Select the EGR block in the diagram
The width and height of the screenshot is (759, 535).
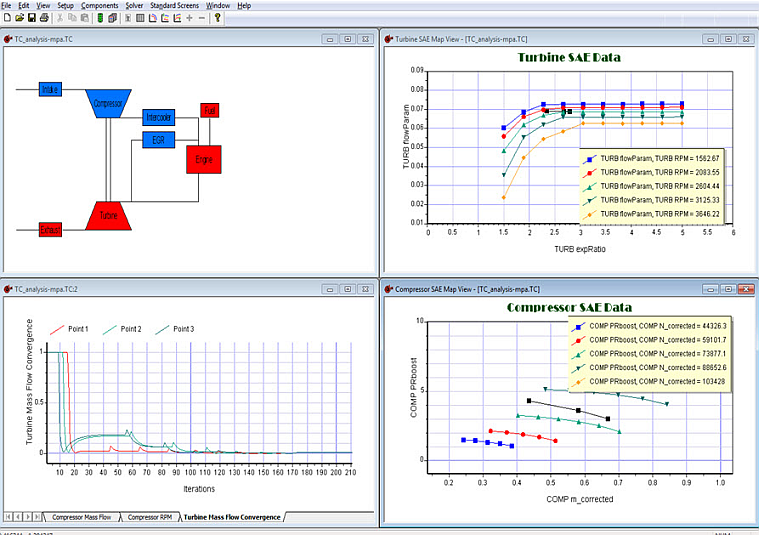coord(158,140)
